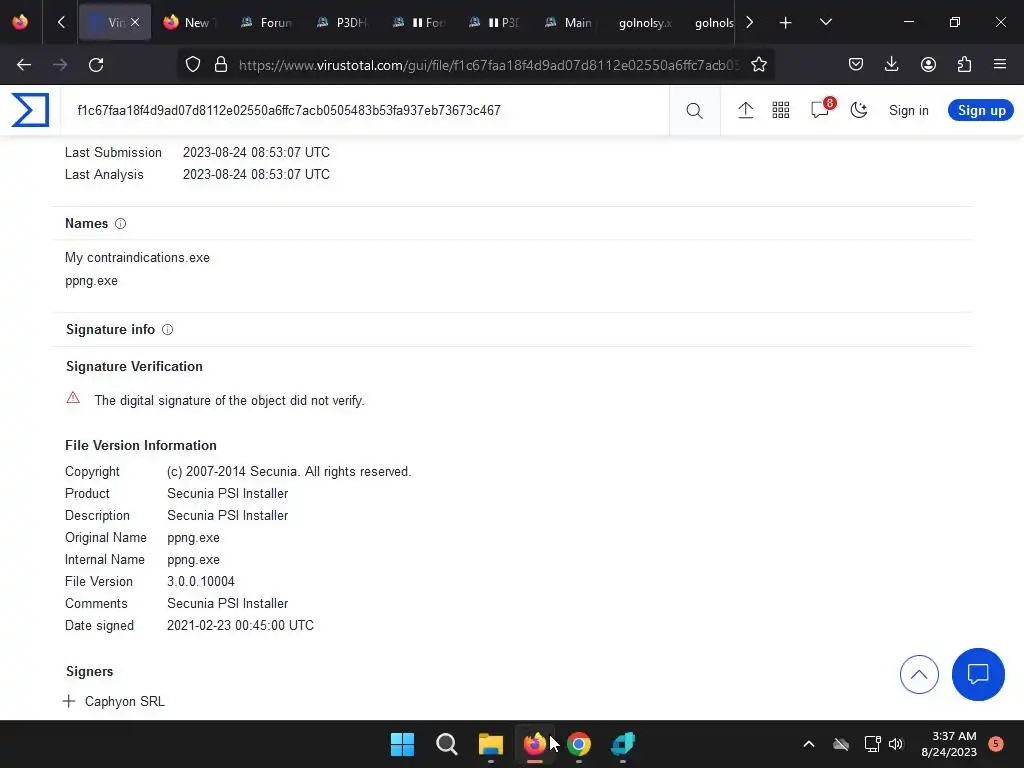Close the active VirusTotal tab
Screen dimensions: 1024x768
tap(135, 22)
